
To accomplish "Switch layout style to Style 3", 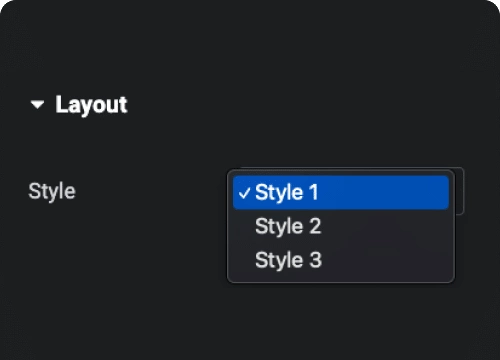I will click(341, 260).
